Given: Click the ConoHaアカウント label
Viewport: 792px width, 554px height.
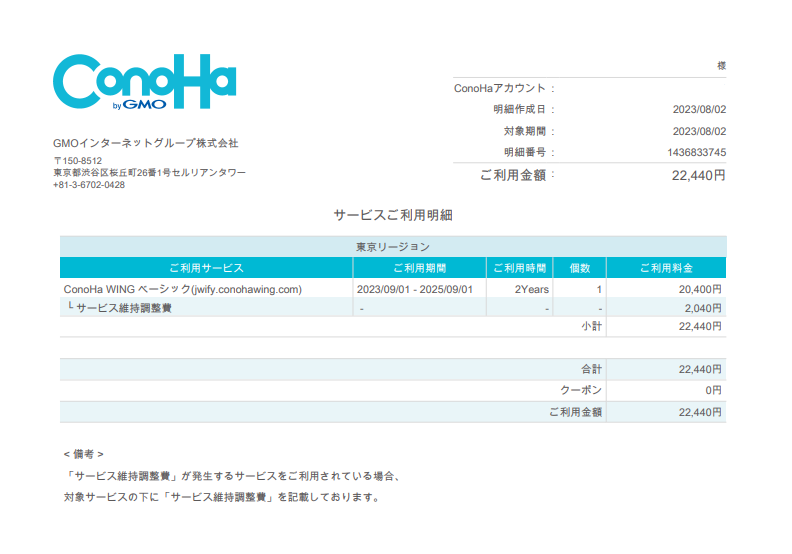Looking at the screenshot, I should pyautogui.click(x=500, y=88).
